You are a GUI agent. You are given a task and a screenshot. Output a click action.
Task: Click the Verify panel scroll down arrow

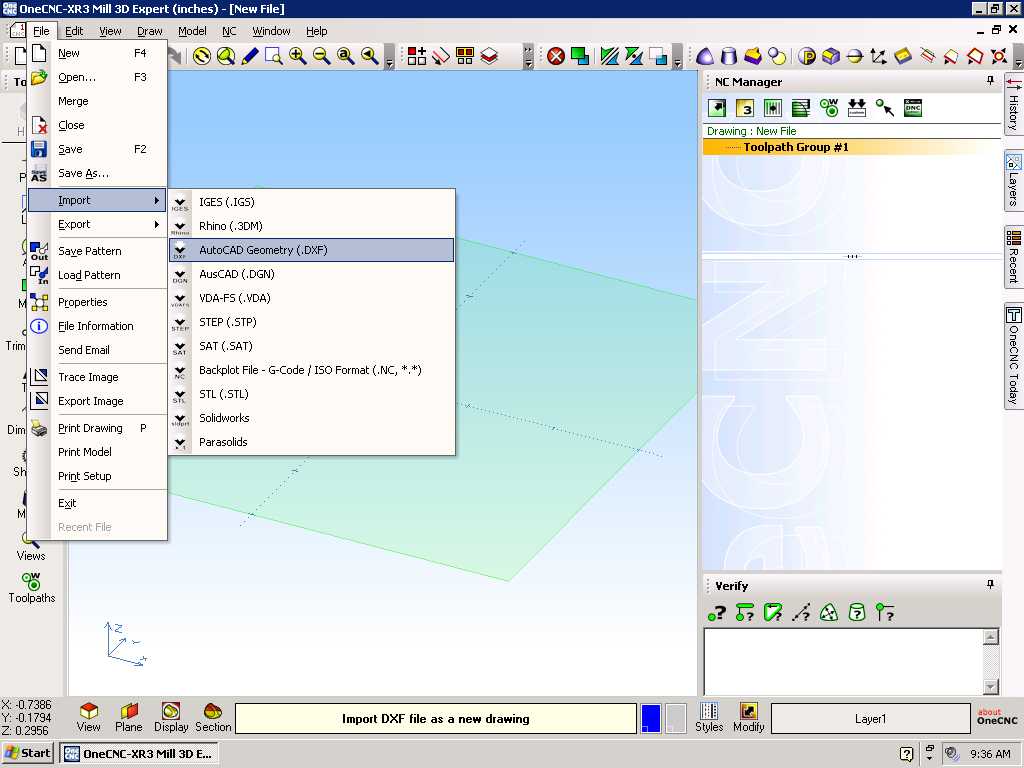tap(991, 686)
